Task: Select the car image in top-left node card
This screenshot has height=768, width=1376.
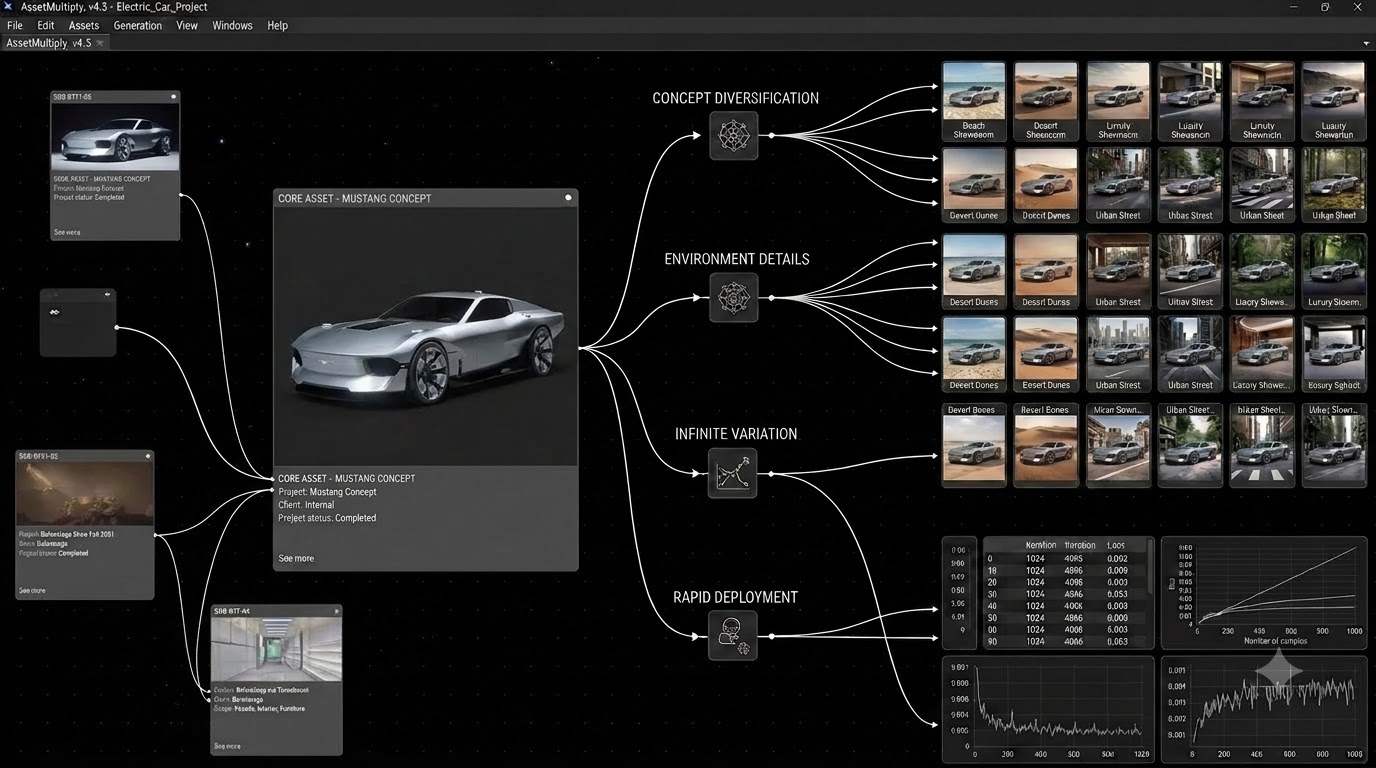Action: (115, 137)
